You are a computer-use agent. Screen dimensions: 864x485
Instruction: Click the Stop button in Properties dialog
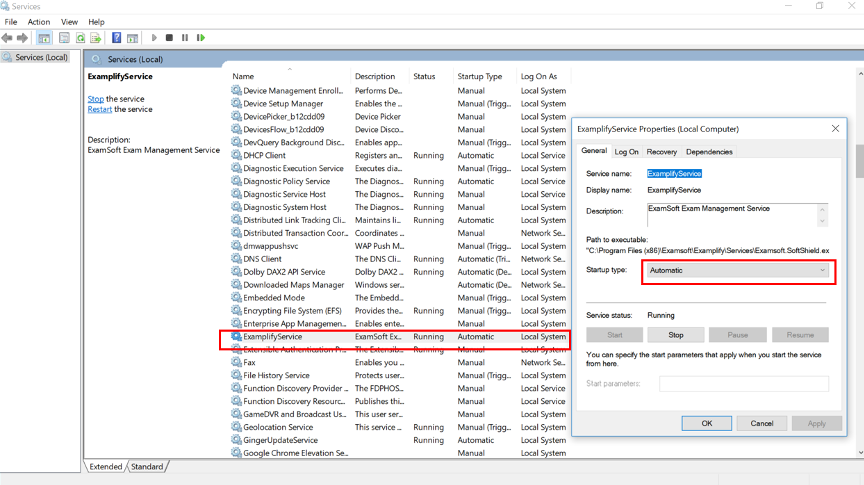(x=676, y=335)
